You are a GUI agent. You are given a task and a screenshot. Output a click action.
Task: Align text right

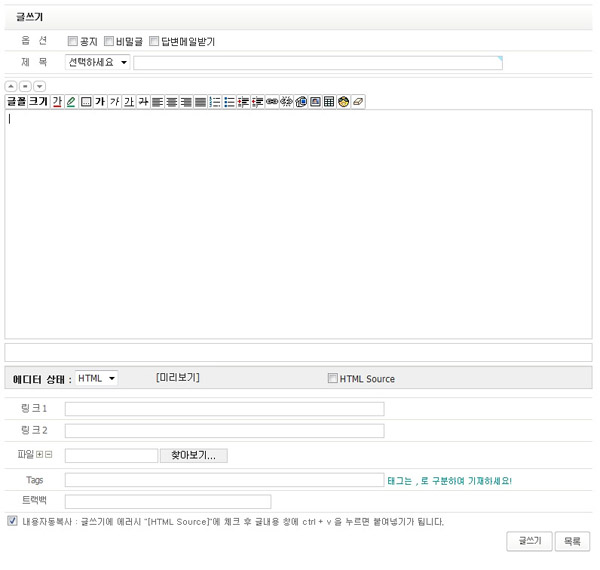tap(186, 102)
